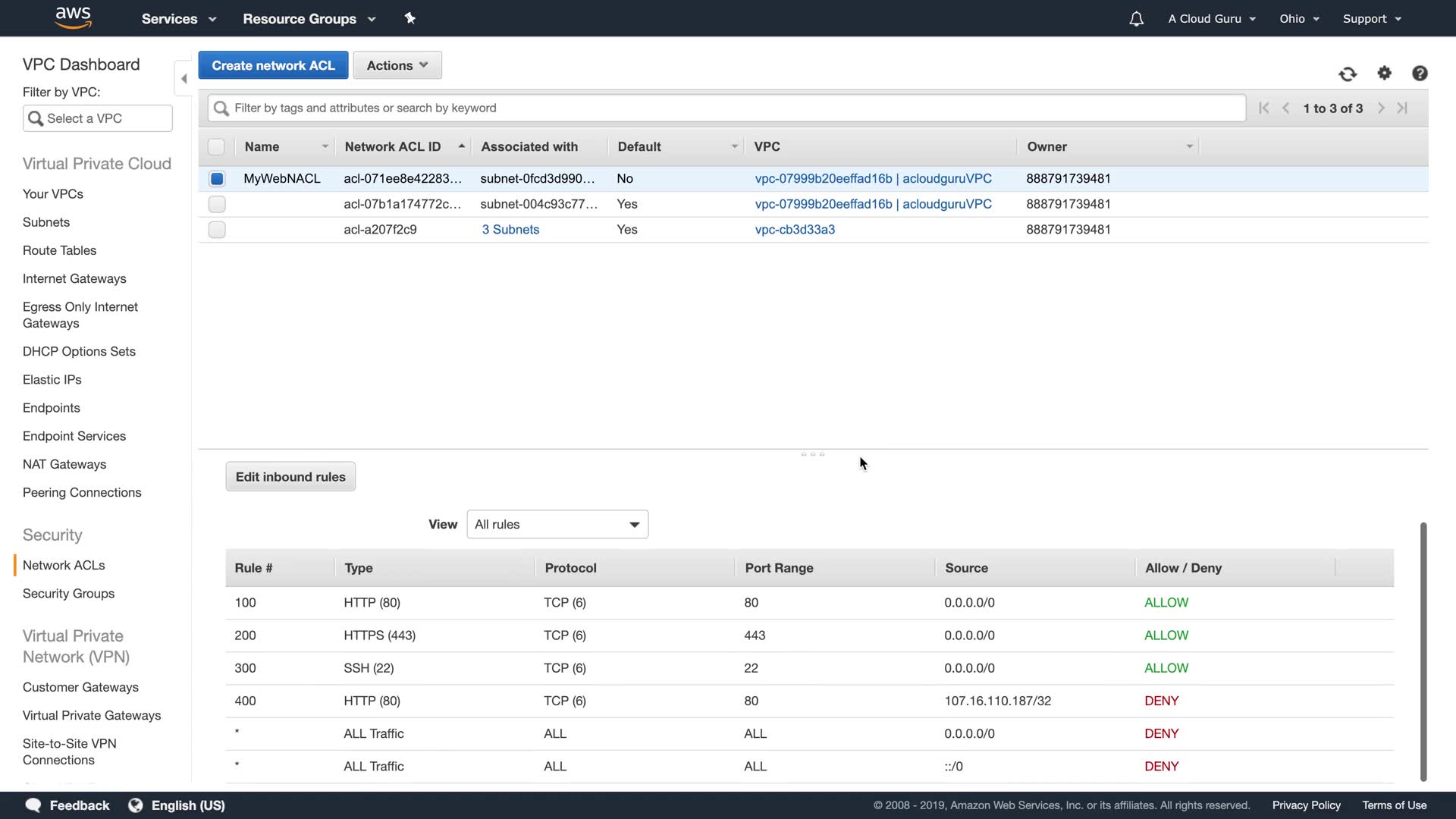Click the rules panel vertical scrollbar
1456x819 pixels.
point(1423,652)
